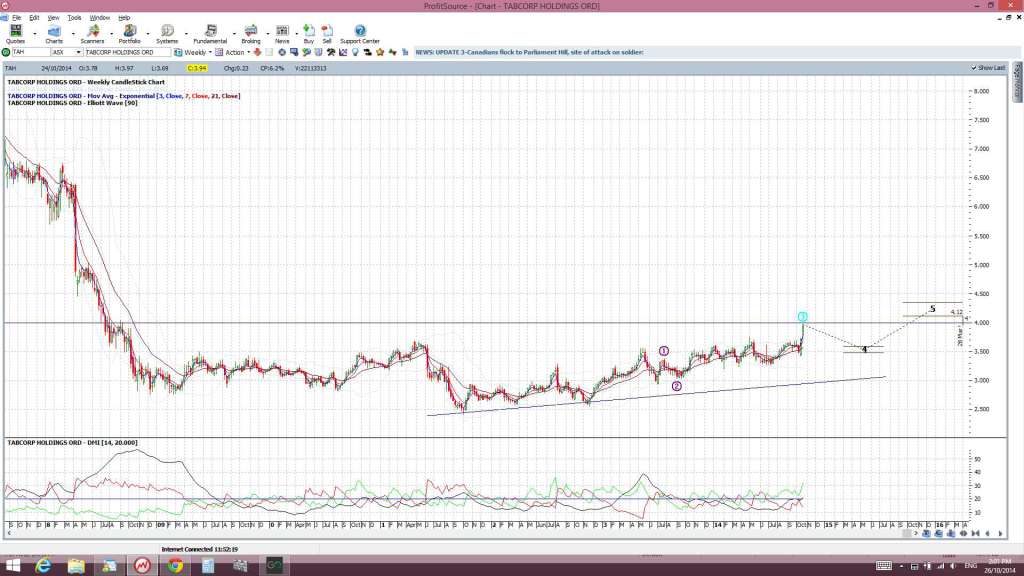Open the View menu
The height and width of the screenshot is (576, 1024).
click(54, 18)
